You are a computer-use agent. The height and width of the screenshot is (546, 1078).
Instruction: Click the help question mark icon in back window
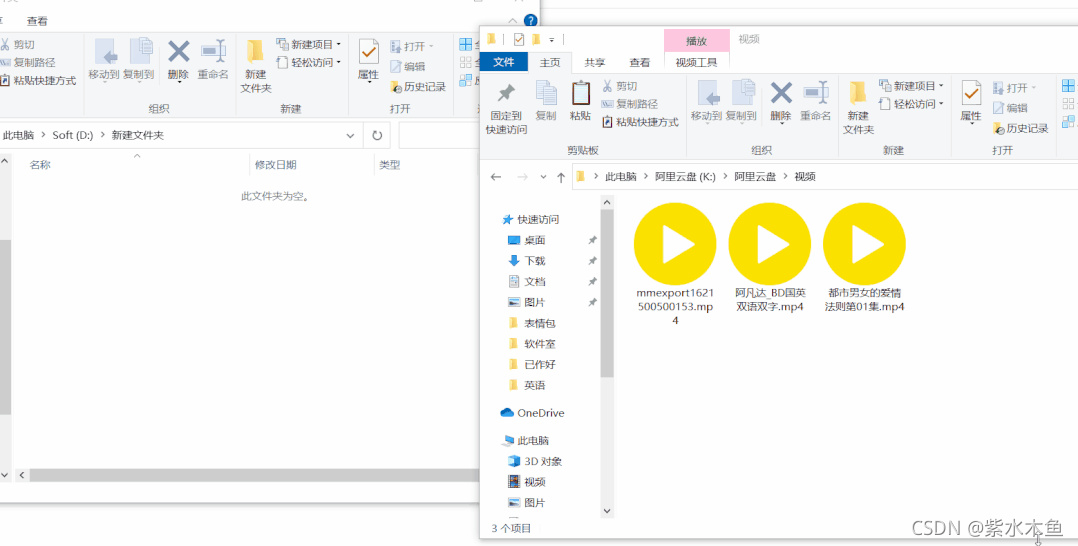pyautogui.click(x=530, y=21)
